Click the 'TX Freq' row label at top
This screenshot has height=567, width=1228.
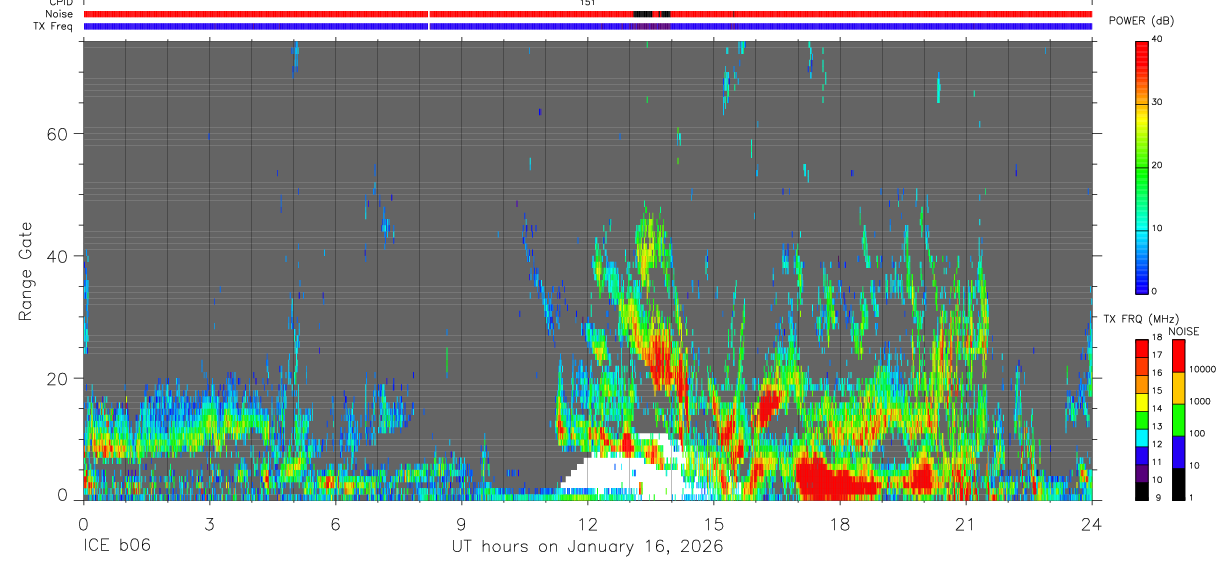[x=55, y=26]
